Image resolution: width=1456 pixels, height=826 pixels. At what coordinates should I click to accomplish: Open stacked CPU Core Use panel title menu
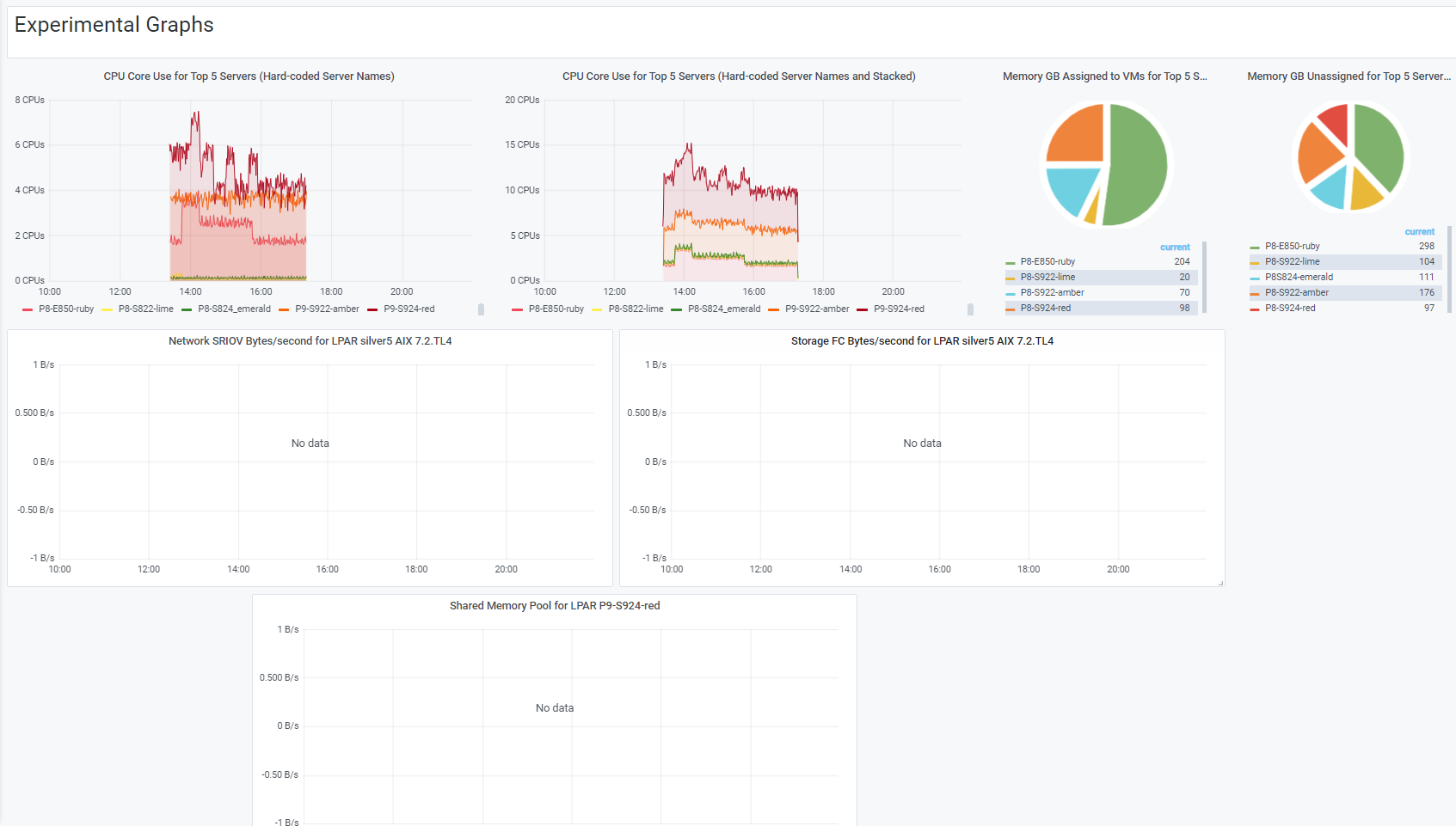tap(739, 76)
